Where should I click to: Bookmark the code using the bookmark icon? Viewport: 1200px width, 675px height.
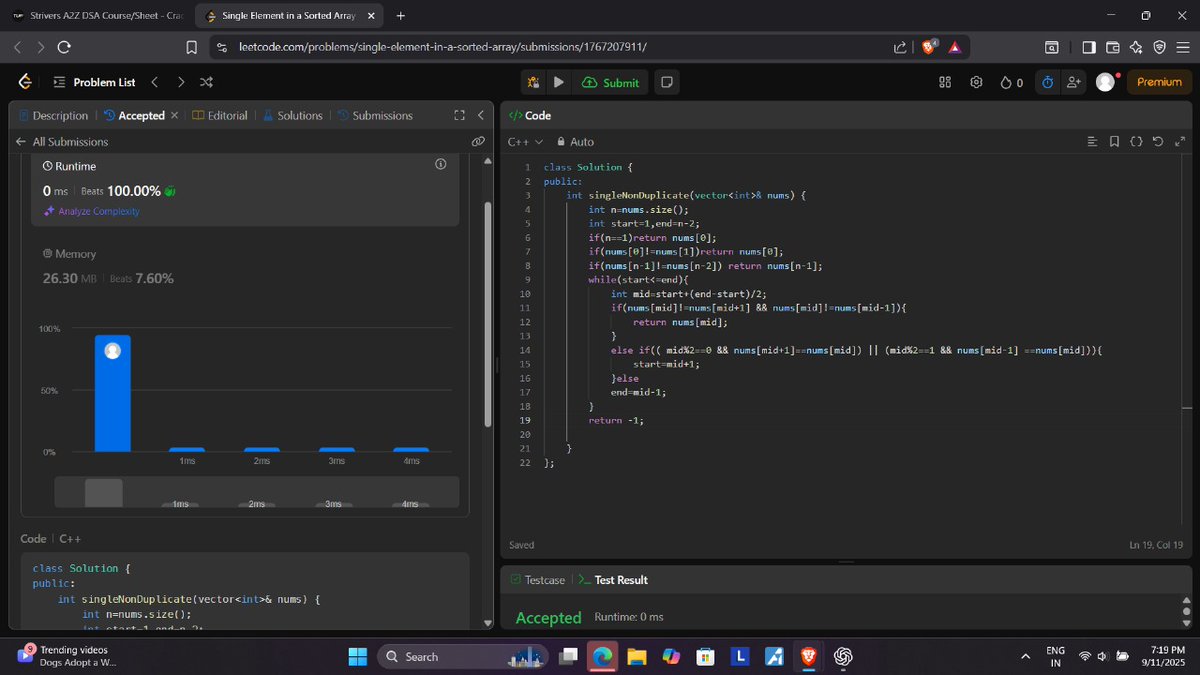(1115, 141)
